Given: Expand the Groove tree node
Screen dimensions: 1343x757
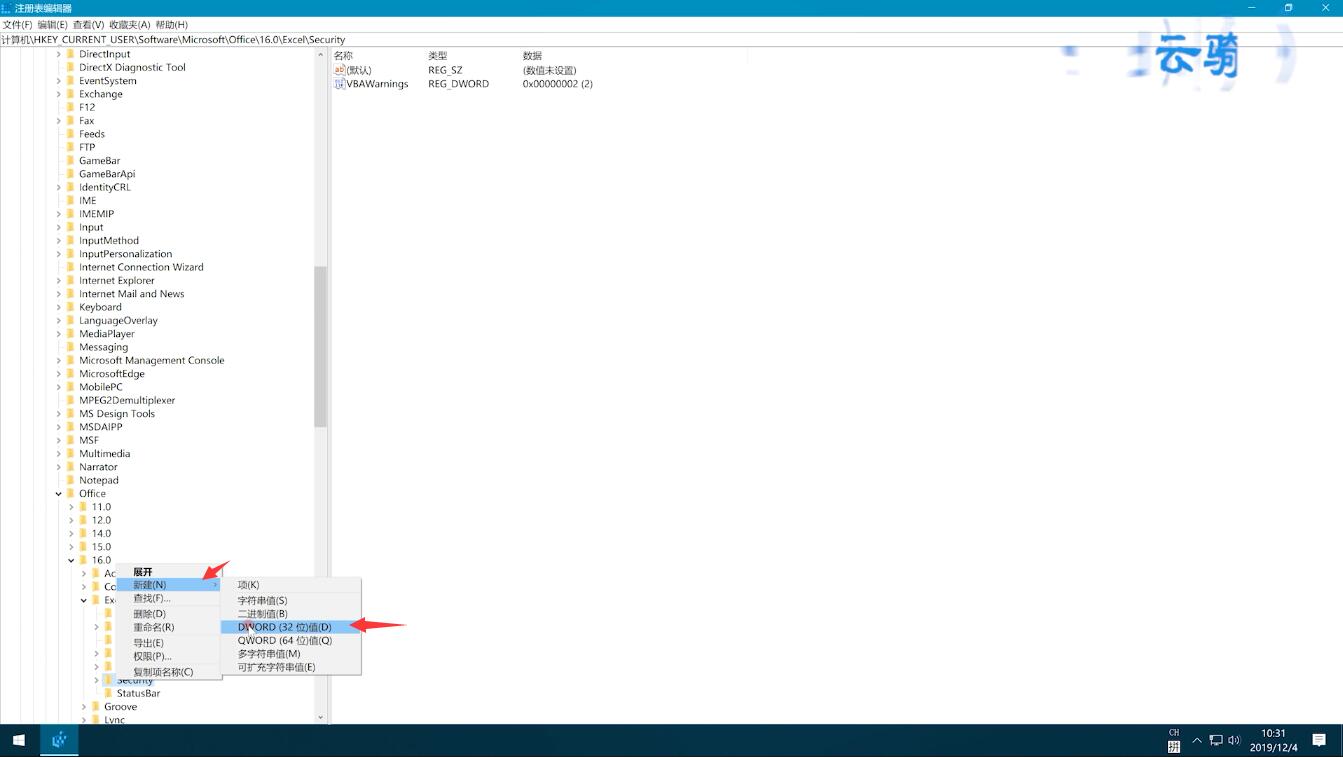Looking at the screenshot, I should 84,706.
